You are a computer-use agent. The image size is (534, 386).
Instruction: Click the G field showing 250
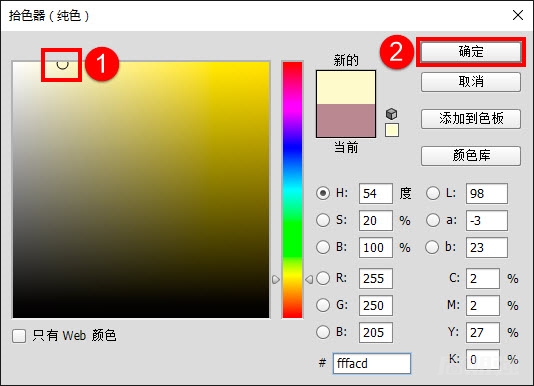(x=376, y=305)
